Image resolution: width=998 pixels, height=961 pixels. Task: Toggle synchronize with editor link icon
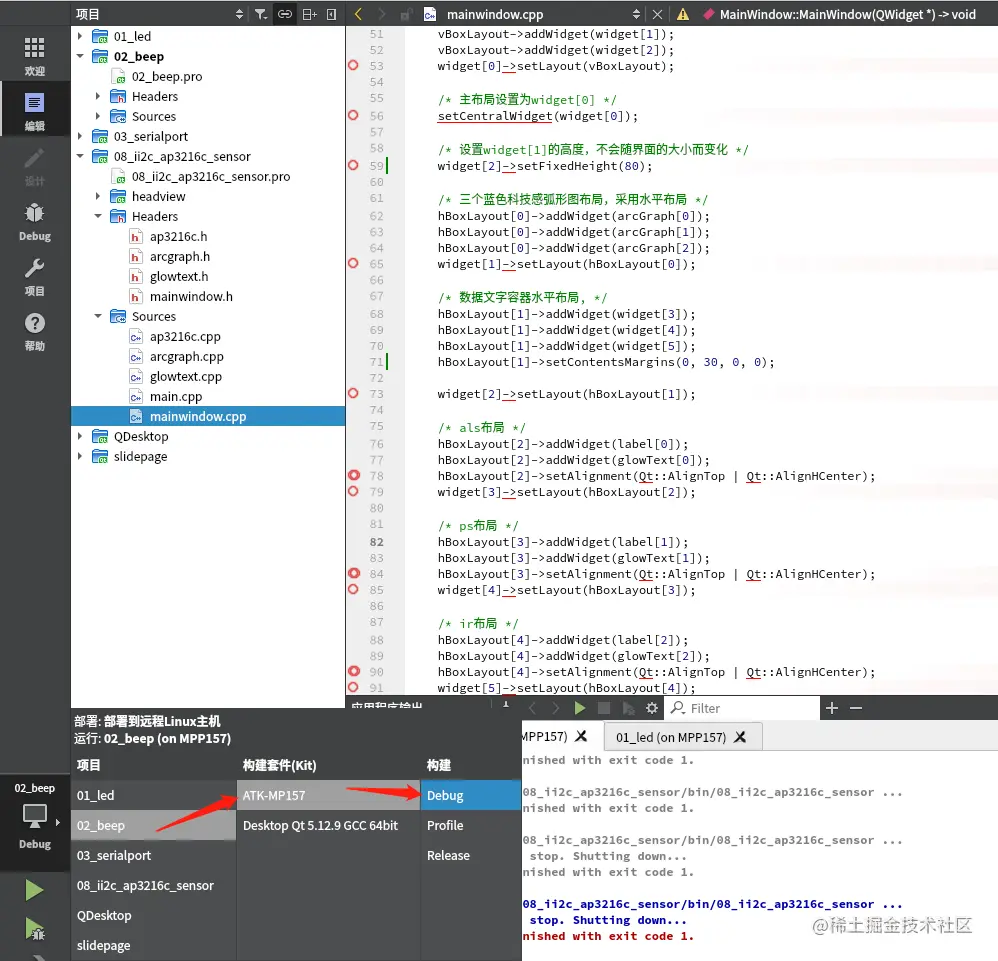[285, 14]
